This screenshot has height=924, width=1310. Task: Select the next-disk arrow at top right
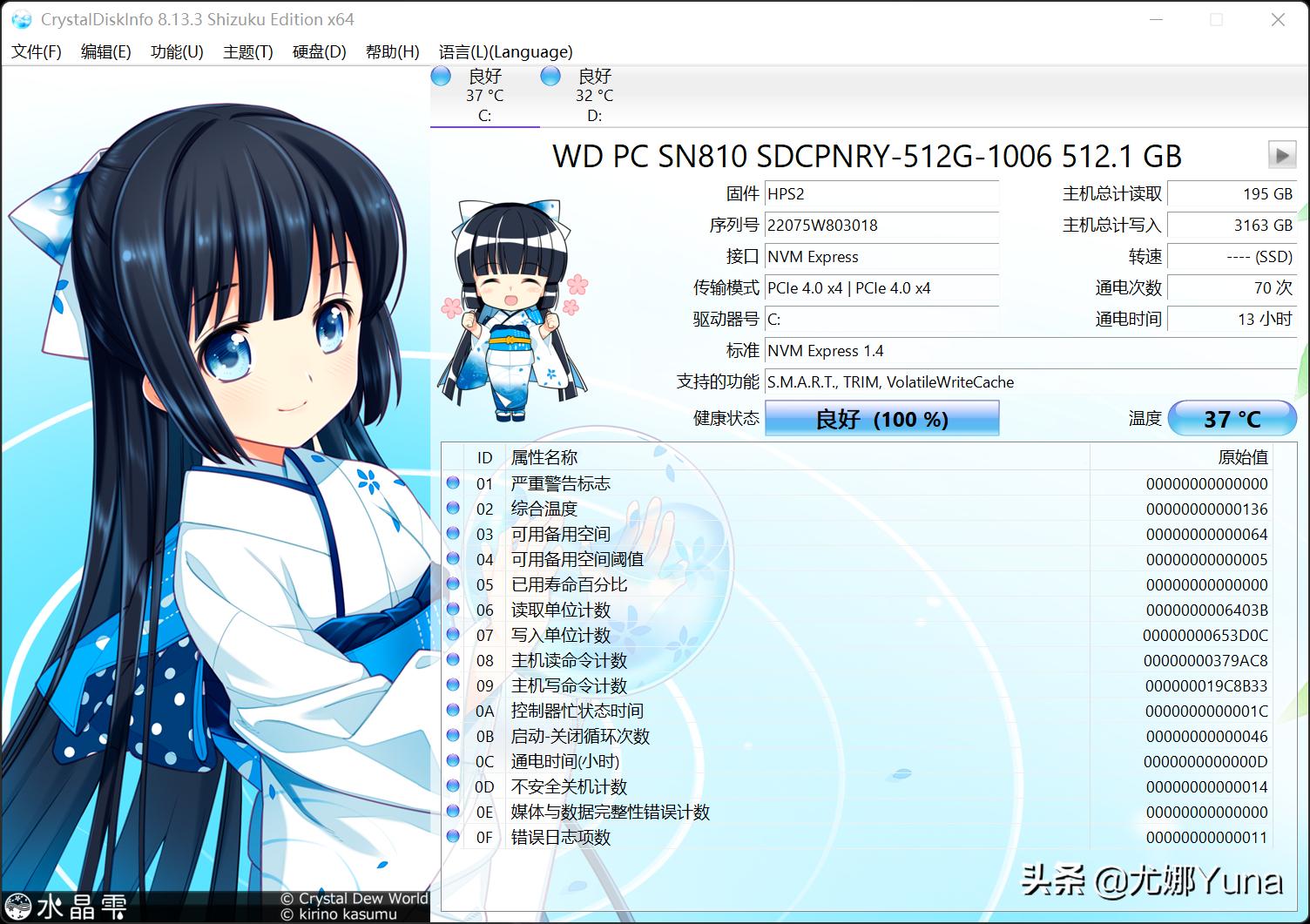[1281, 155]
